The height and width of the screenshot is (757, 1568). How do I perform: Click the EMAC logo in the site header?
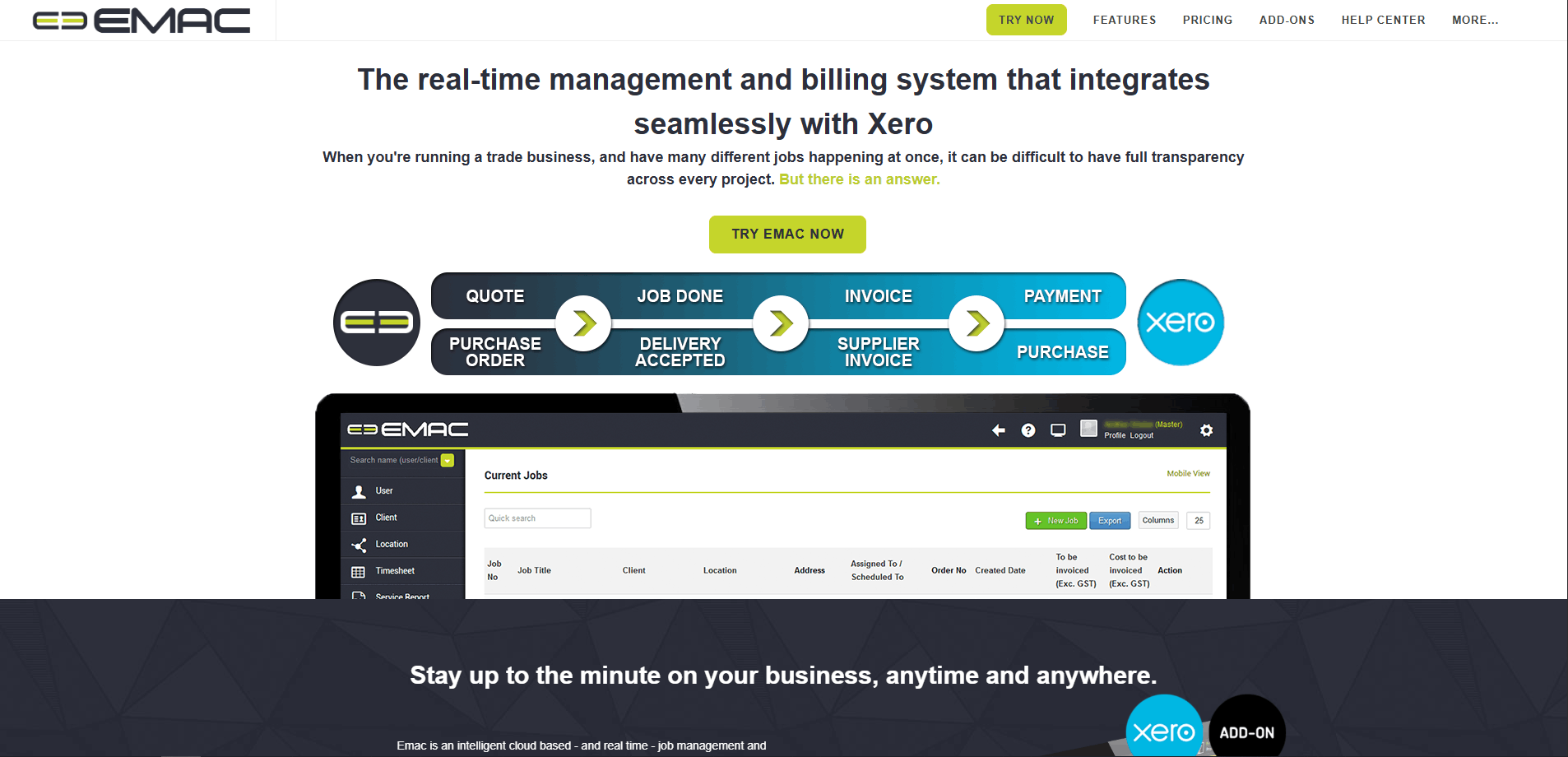[141, 21]
